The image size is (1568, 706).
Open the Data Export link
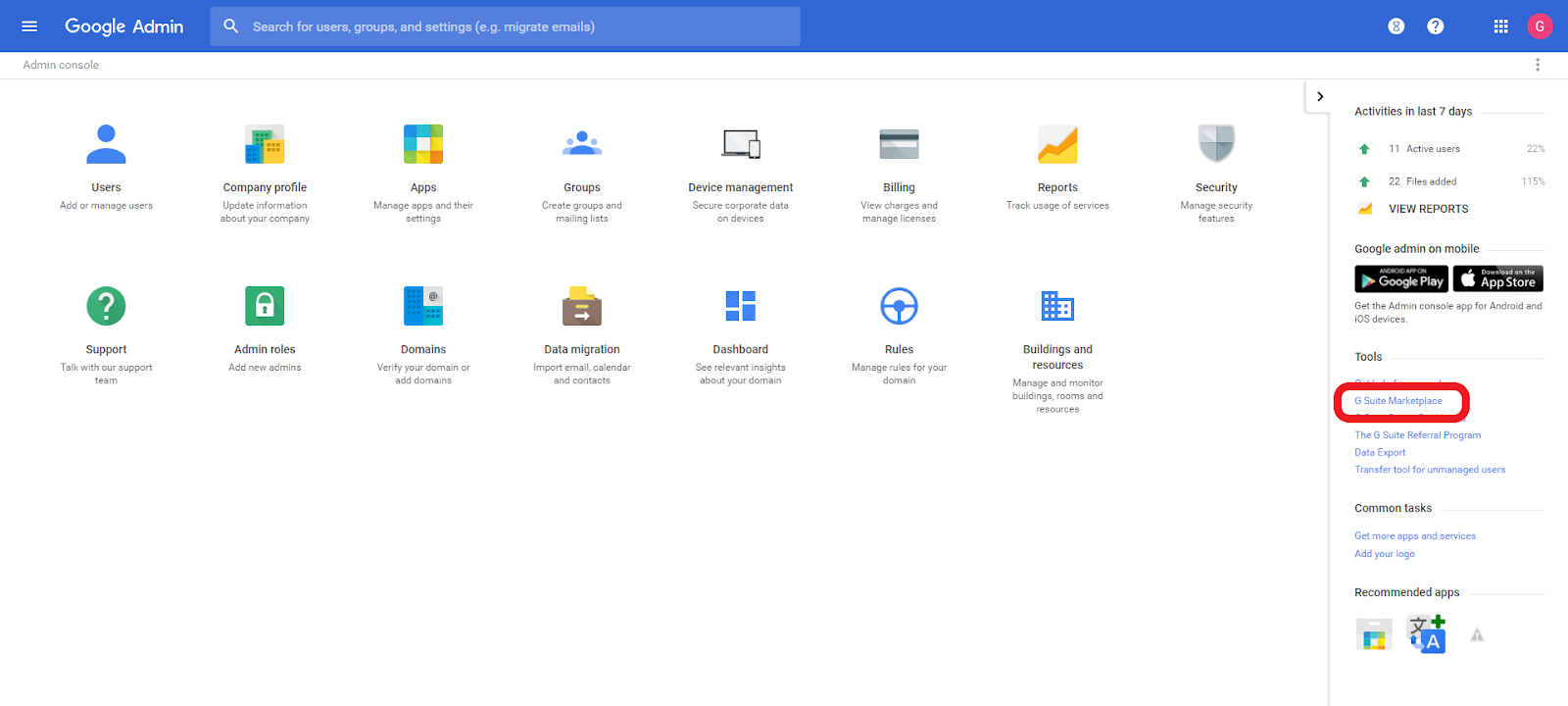pyautogui.click(x=1380, y=453)
